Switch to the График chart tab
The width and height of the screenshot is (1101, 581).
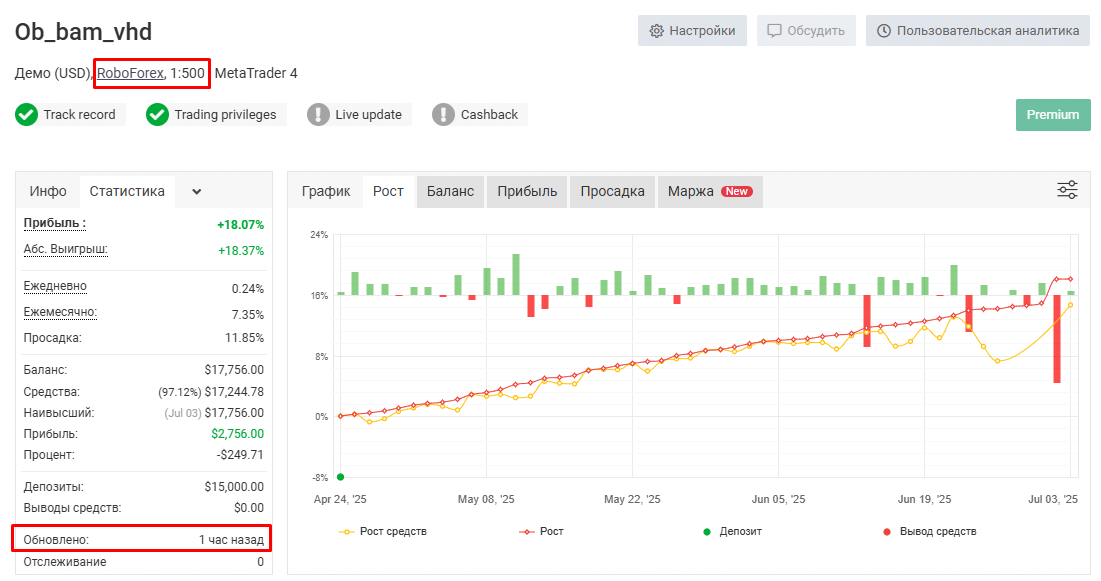point(326,191)
